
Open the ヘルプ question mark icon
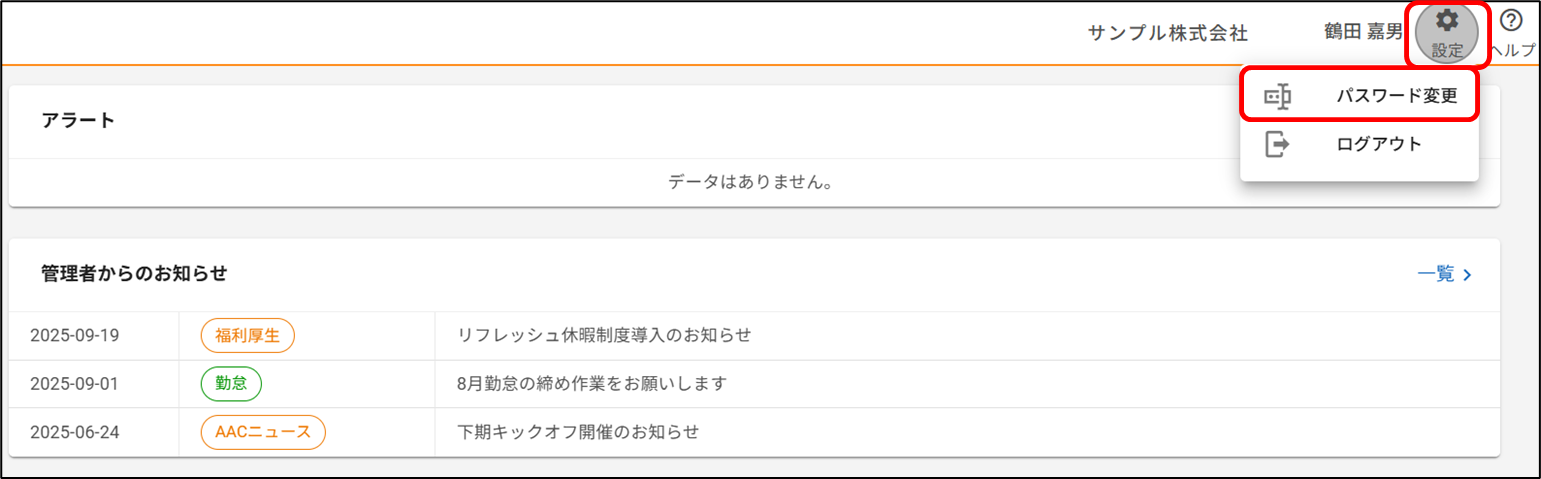click(x=1511, y=21)
